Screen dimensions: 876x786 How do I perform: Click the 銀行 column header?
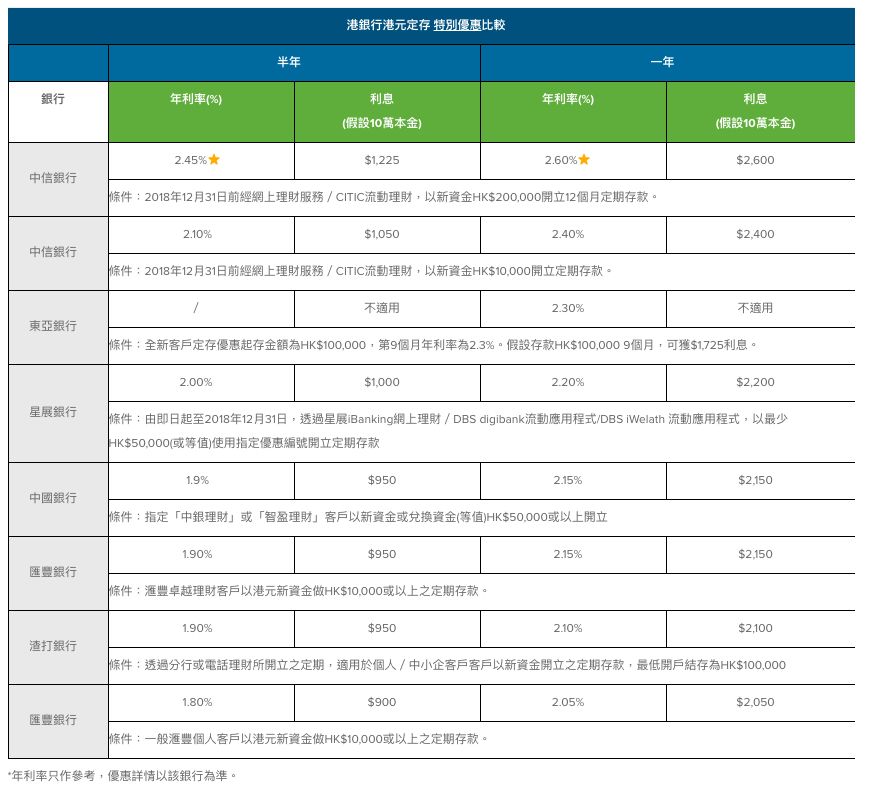pos(58,112)
